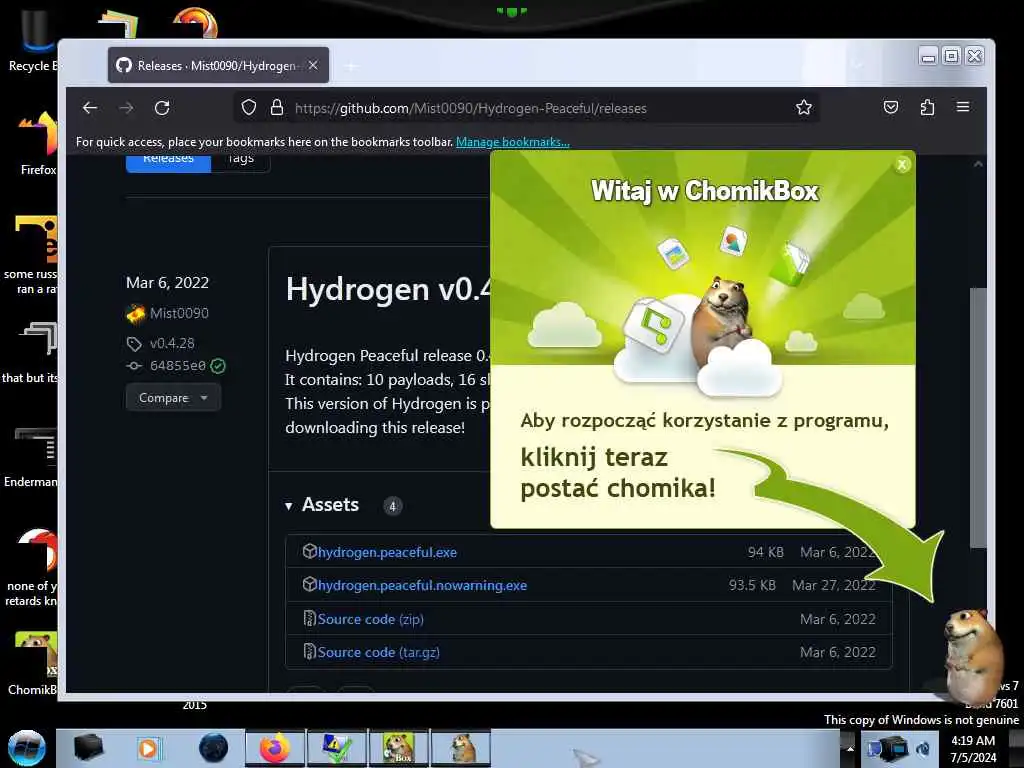This screenshot has height=768, width=1024.
Task: Open the Manage bookmarks link
Action: click(513, 142)
